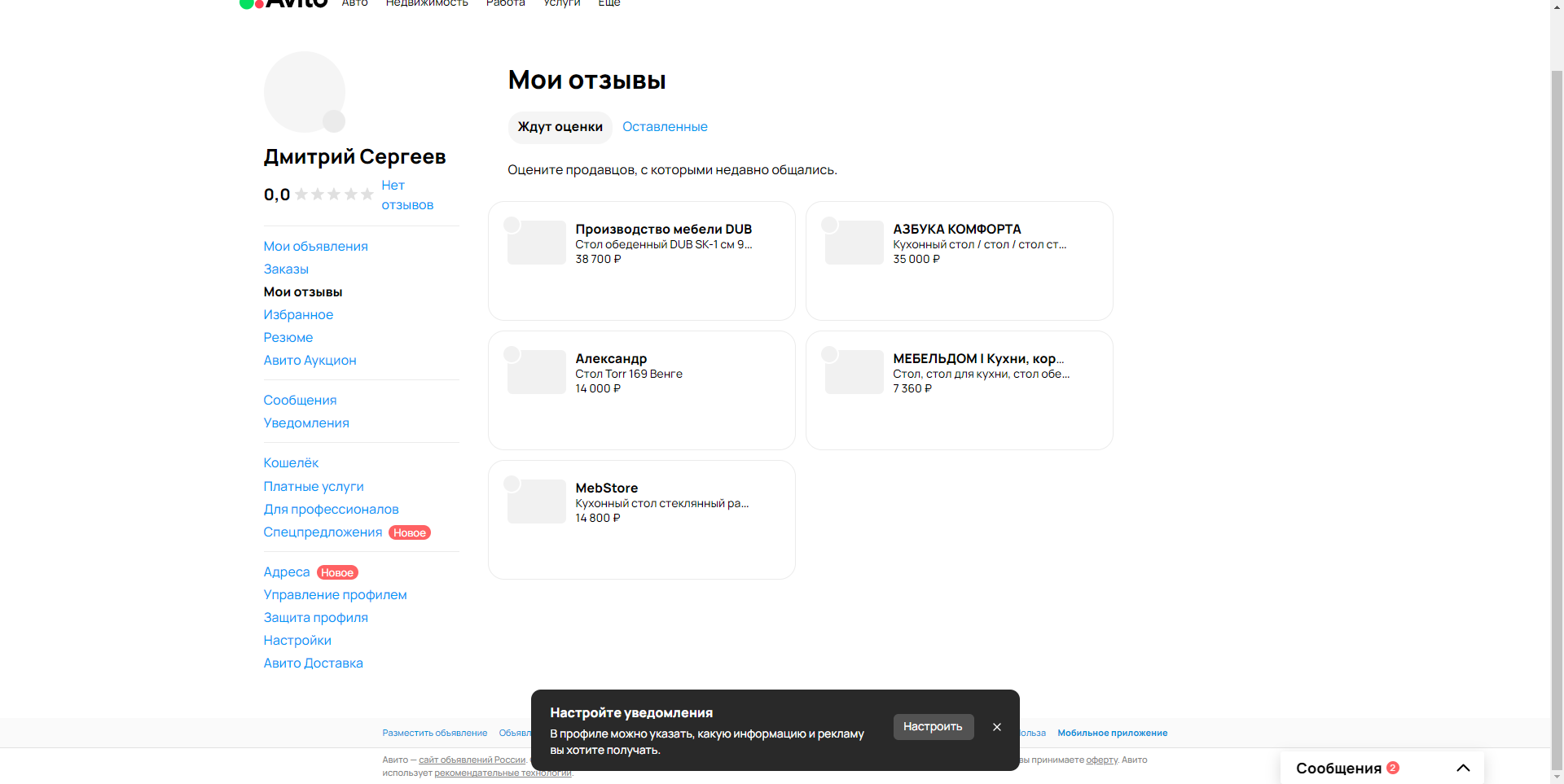Go to Платные услуги

[x=314, y=486]
